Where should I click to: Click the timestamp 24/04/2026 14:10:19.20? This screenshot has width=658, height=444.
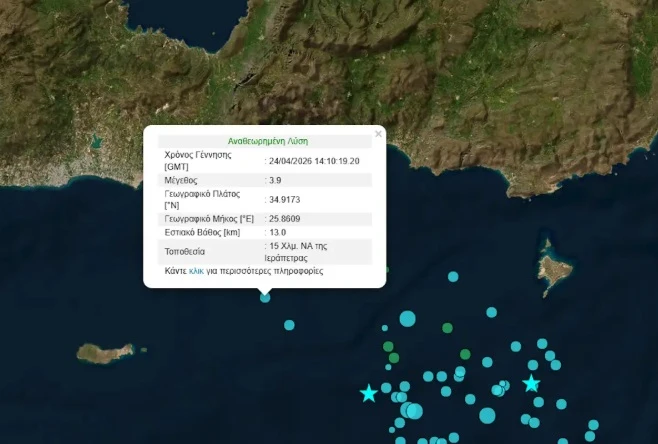pos(314,161)
